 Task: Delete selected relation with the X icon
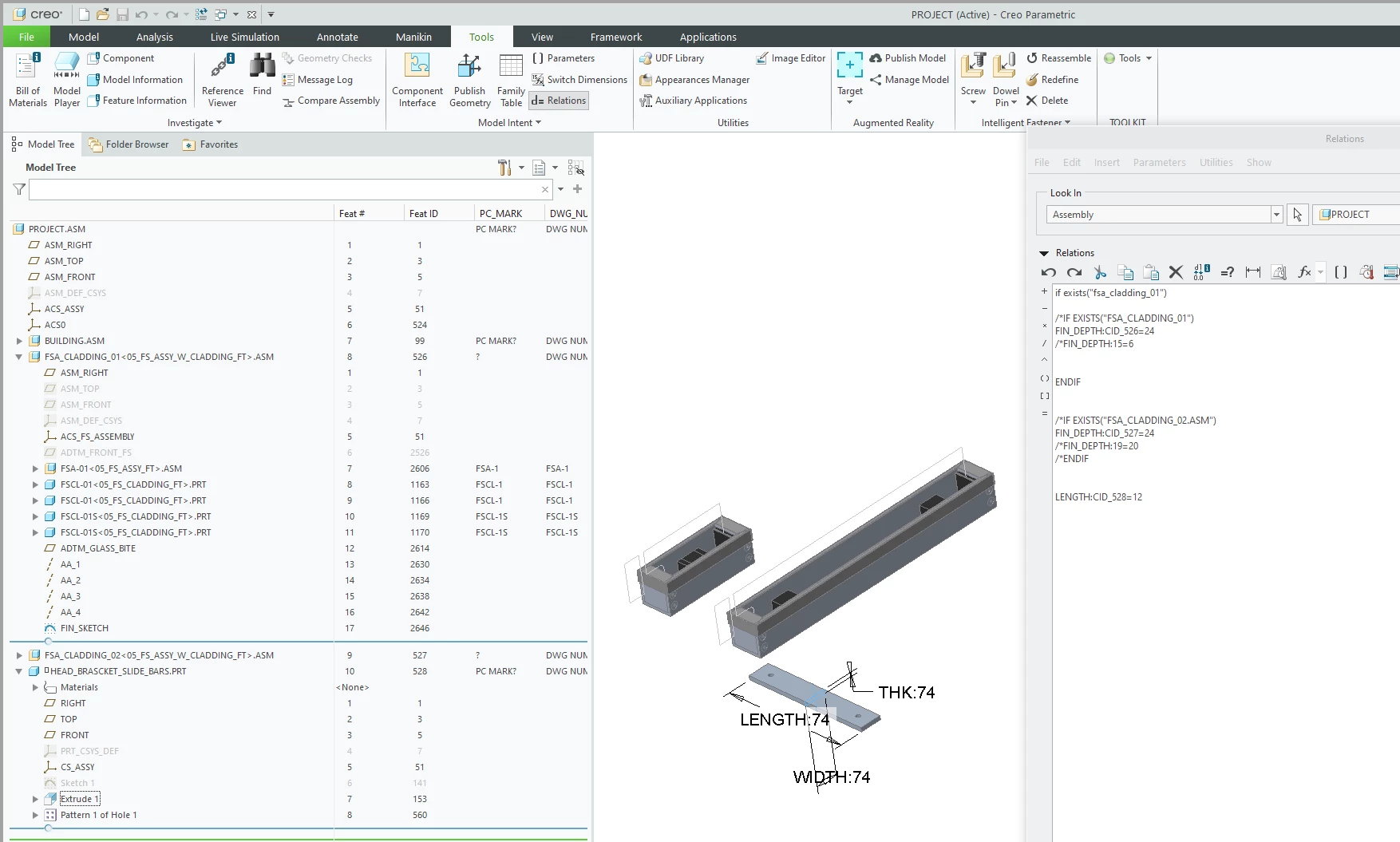[x=1176, y=272]
